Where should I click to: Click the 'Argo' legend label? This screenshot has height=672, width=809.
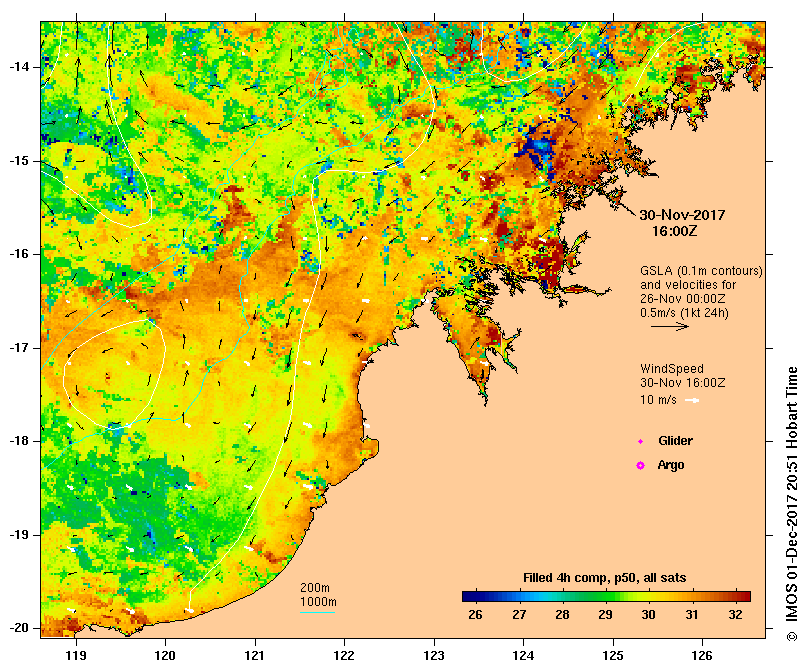click(671, 465)
